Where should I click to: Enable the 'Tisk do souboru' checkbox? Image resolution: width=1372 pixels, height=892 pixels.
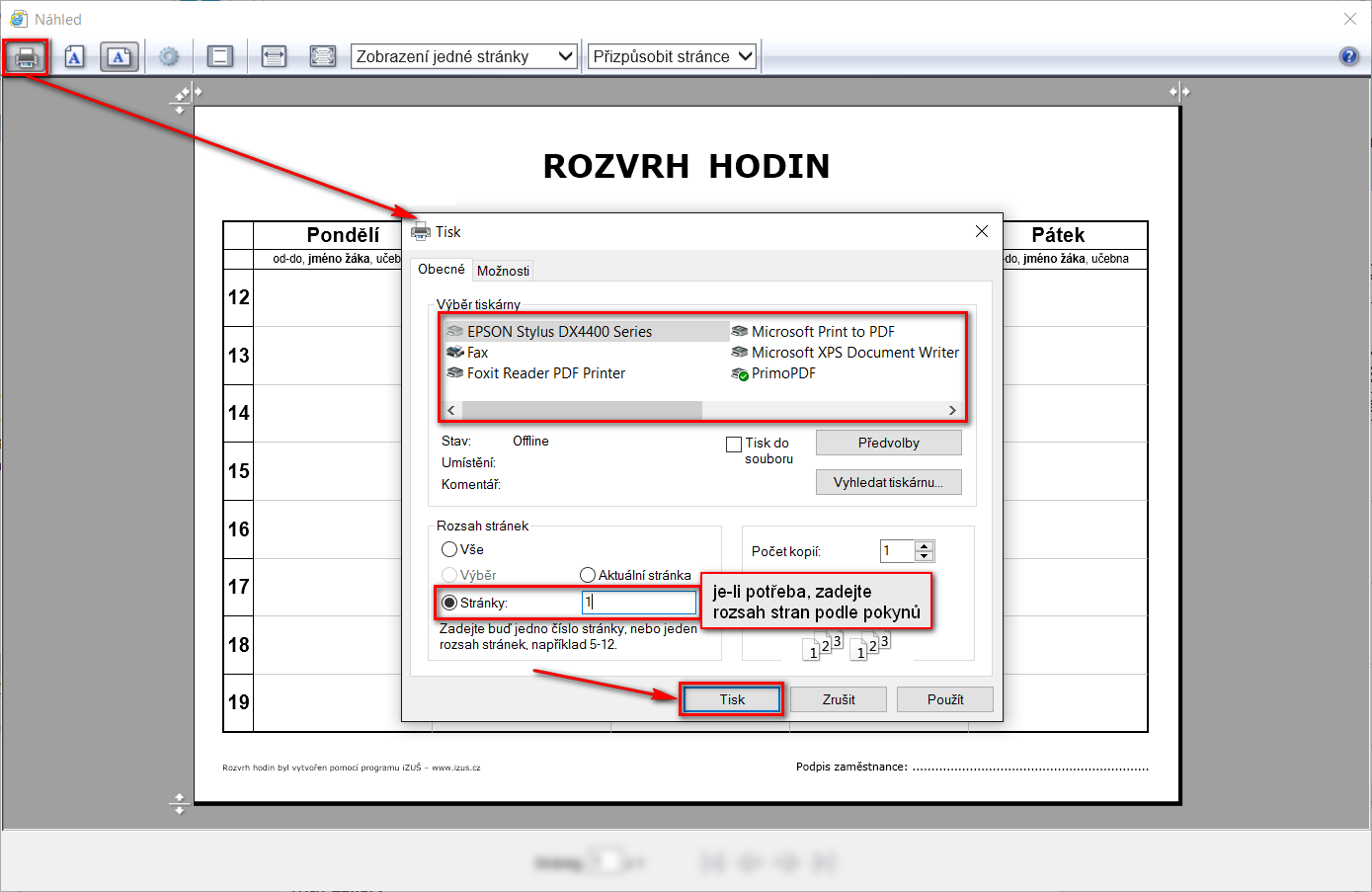(x=734, y=445)
